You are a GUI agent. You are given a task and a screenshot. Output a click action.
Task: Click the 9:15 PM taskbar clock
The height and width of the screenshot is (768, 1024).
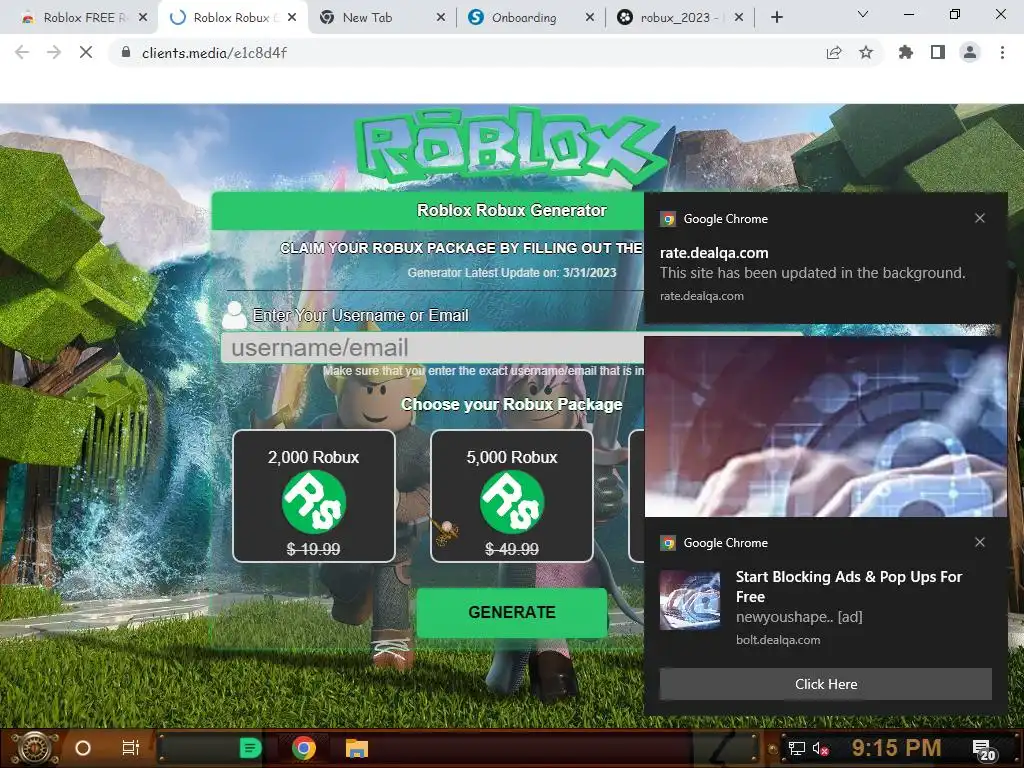896,748
